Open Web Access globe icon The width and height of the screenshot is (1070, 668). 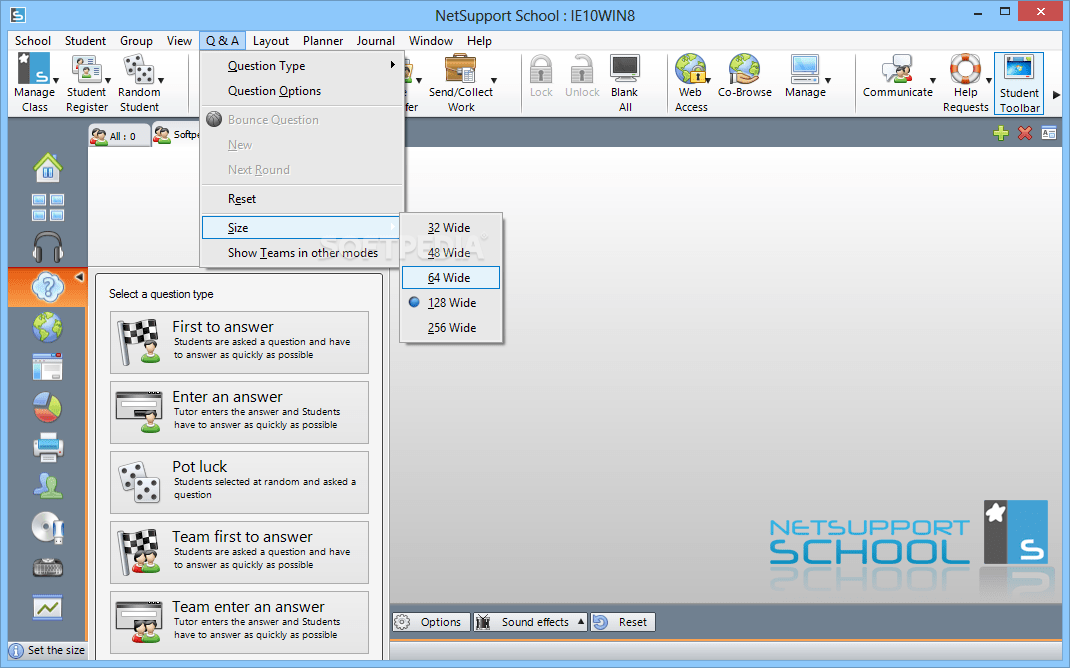pyautogui.click(x=691, y=83)
